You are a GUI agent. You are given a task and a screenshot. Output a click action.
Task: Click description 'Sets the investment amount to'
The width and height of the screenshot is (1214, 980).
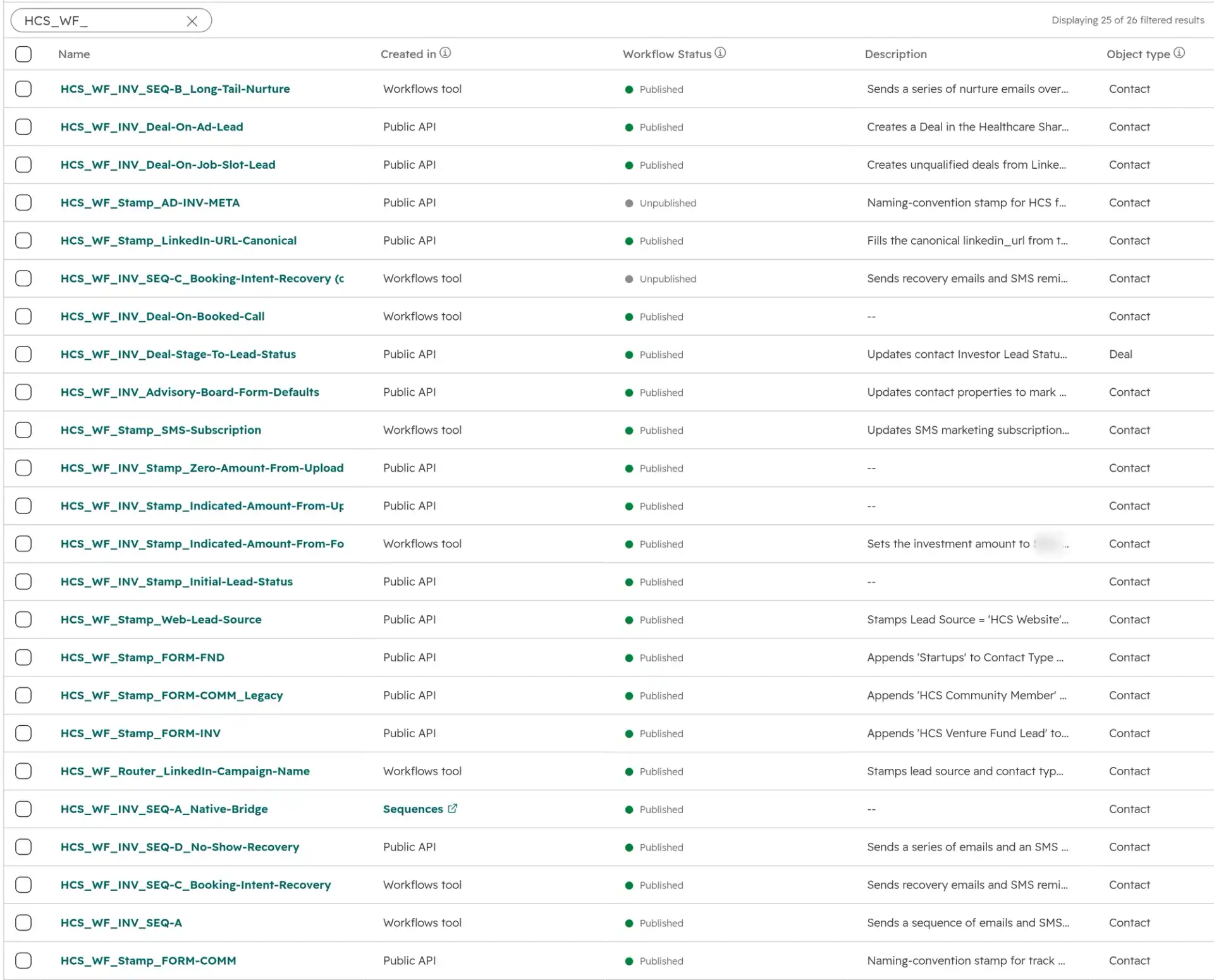point(948,544)
